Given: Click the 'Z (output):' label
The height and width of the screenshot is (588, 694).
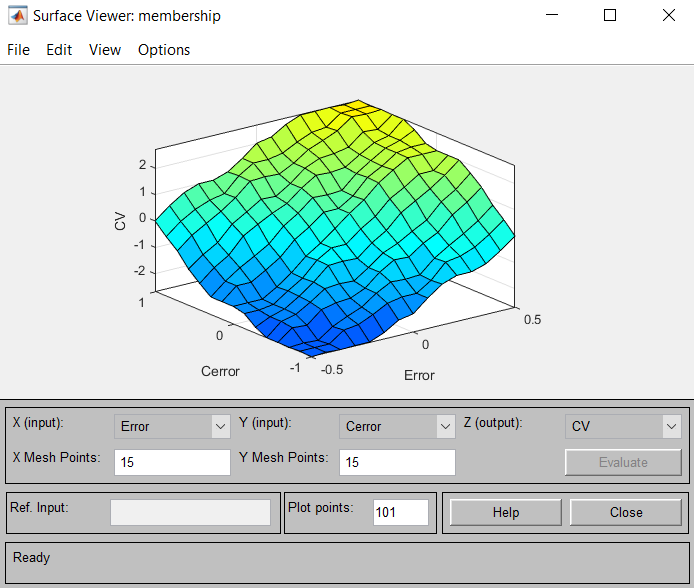Looking at the screenshot, I should 493,423.
